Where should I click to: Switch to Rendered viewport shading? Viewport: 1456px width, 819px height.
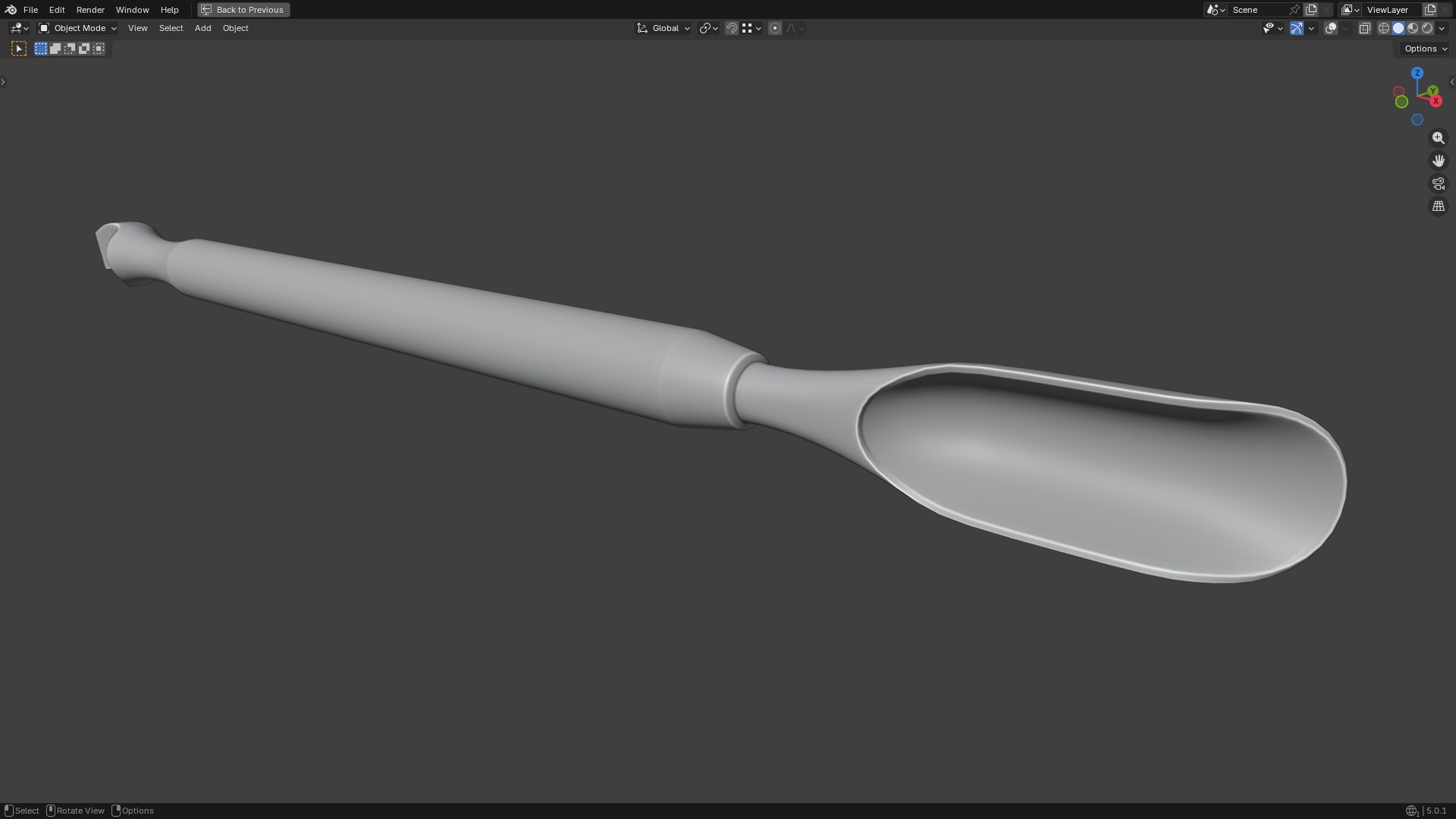point(1427,28)
